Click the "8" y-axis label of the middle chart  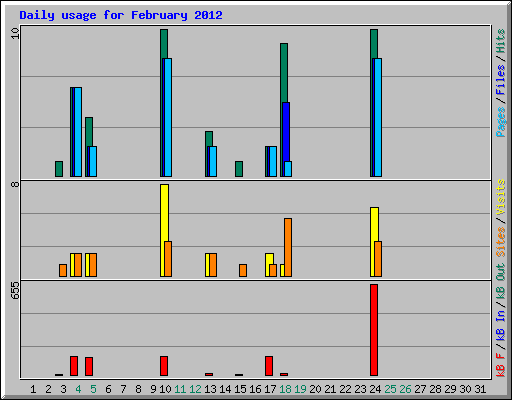(15, 184)
